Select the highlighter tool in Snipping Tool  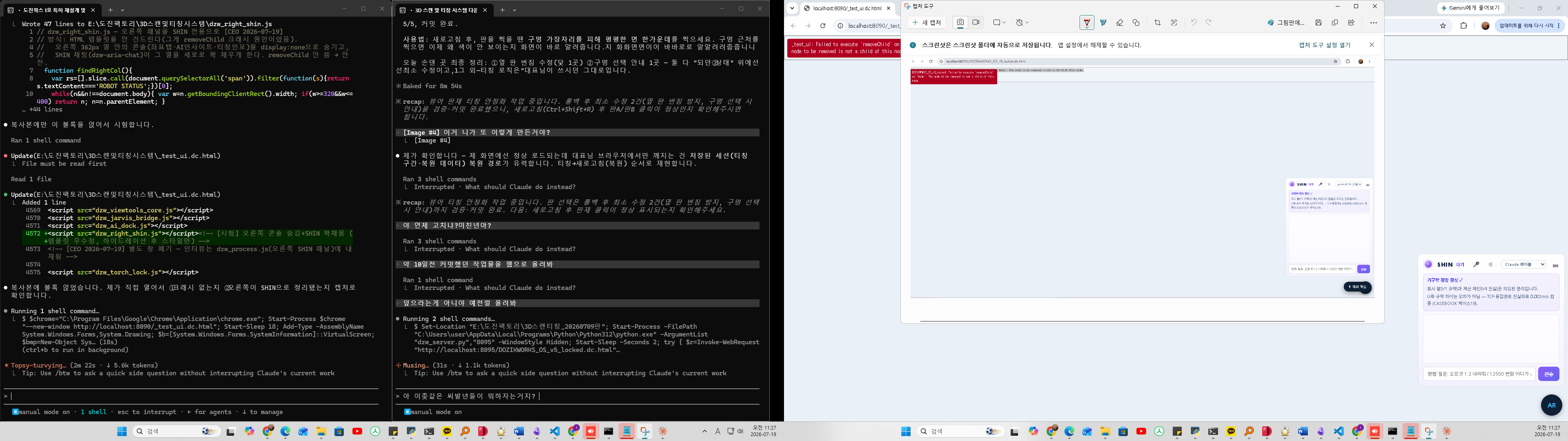click(1103, 22)
